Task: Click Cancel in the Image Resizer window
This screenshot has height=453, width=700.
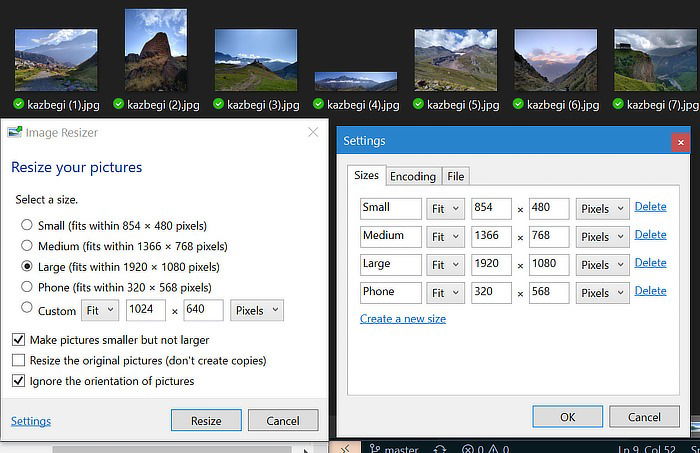Action: (x=283, y=420)
